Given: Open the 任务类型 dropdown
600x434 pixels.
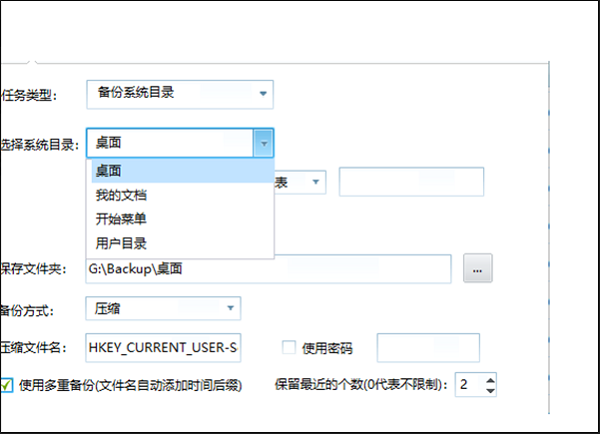Looking at the screenshot, I should [179, 94].
